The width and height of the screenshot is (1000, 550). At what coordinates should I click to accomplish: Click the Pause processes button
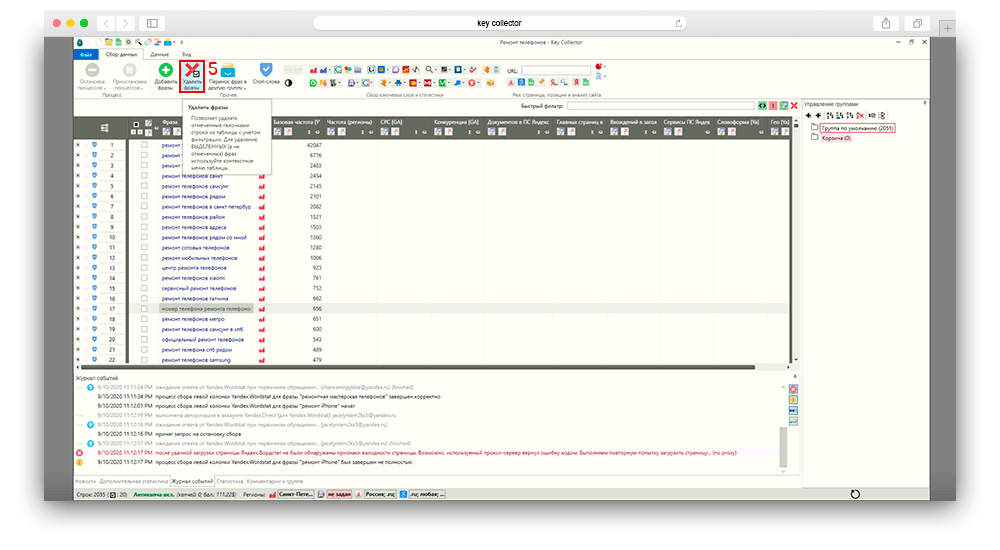129,76
